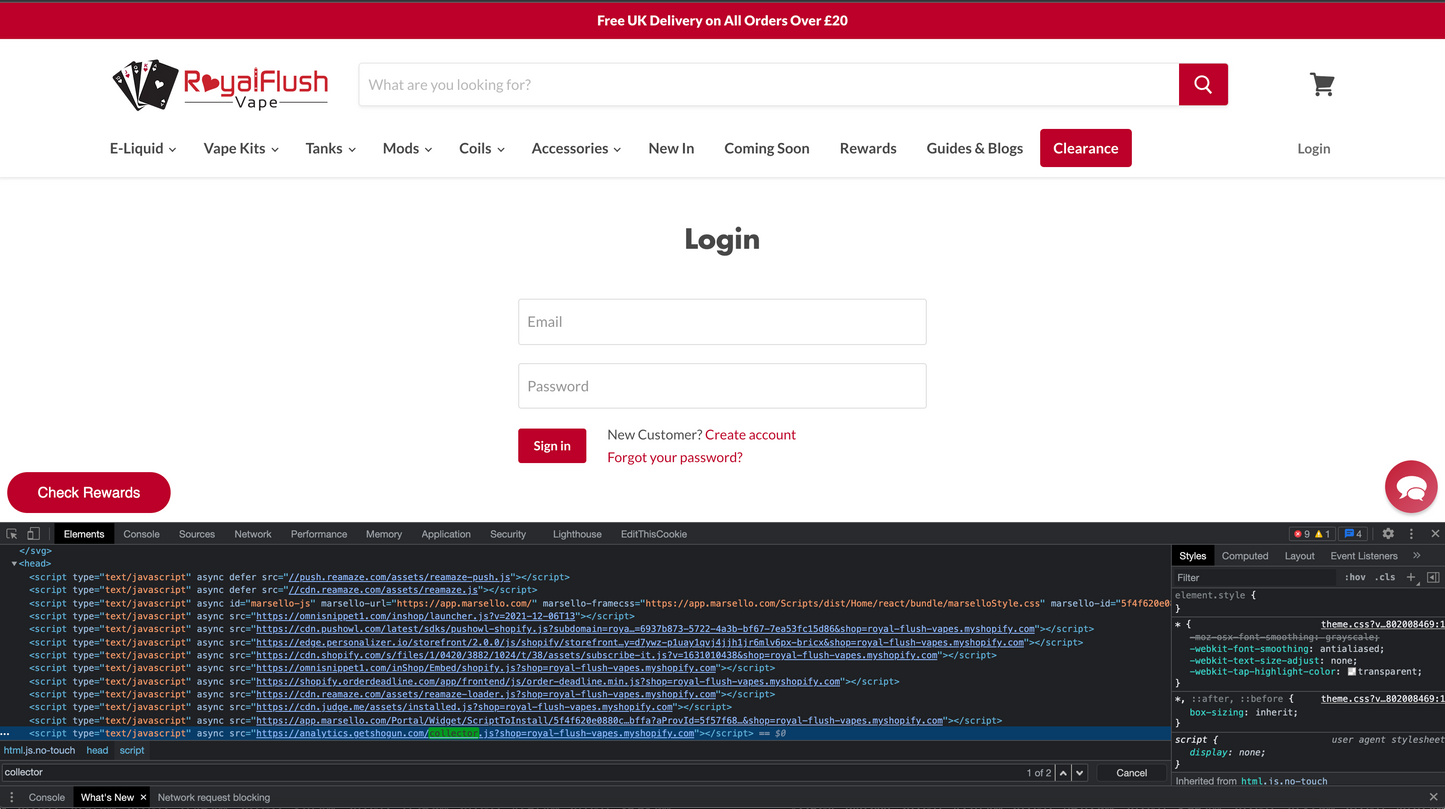Click the Check Rewards button
Image resolution: width=1445 pixels, height=809 pixels.
(89, 492)
